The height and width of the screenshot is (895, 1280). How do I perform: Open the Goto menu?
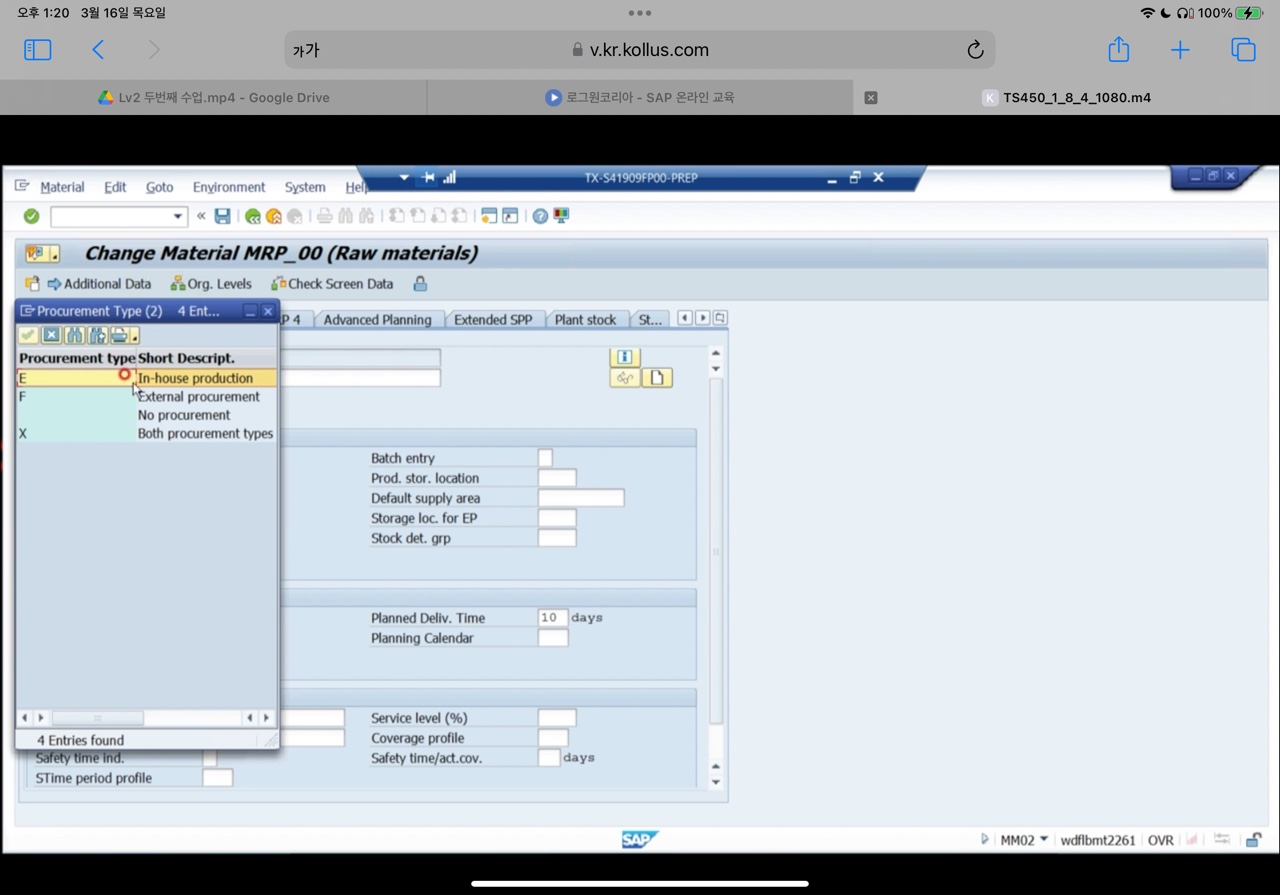pyautogui.click(x=159, y=187)
